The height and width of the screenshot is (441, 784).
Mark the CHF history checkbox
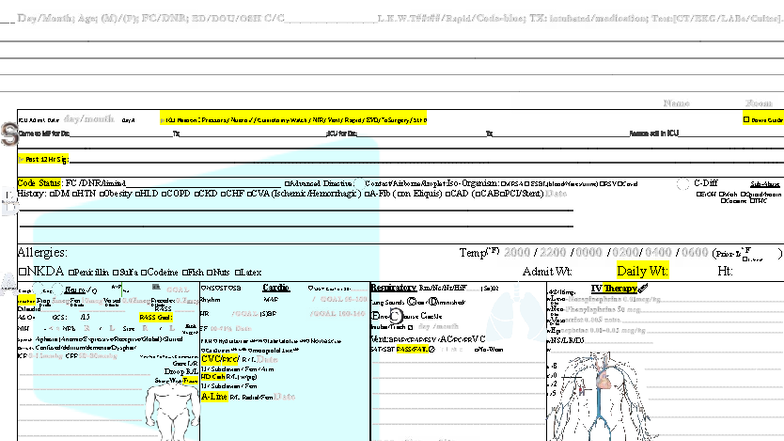click(x=223, y=194)
